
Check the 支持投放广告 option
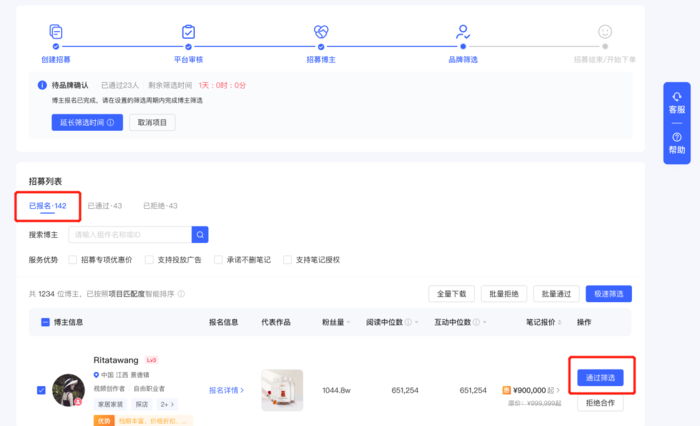coord(150,260)
